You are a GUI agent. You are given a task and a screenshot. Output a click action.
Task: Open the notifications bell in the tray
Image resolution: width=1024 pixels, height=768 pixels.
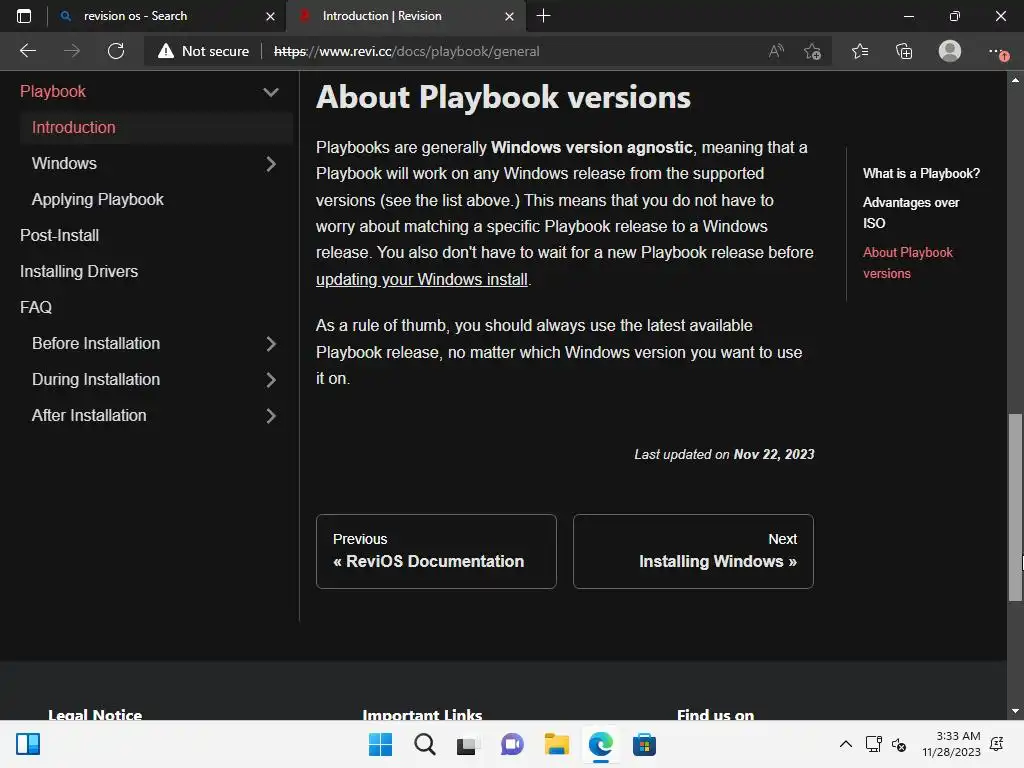[x=997, y=744]
